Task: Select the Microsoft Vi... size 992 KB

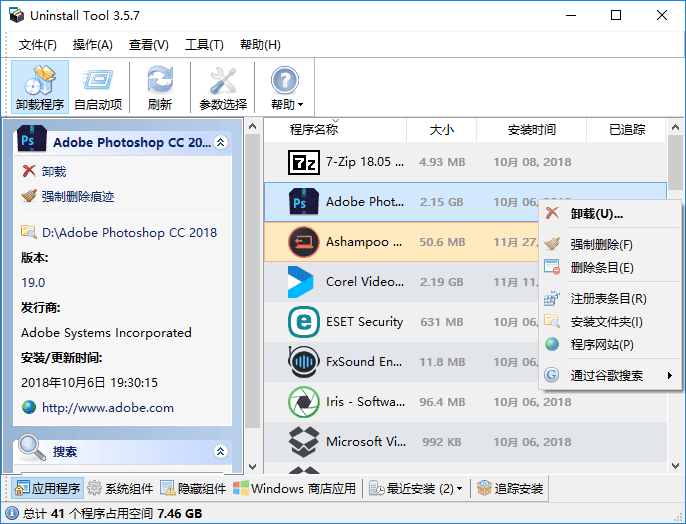Action: point(442,442)
